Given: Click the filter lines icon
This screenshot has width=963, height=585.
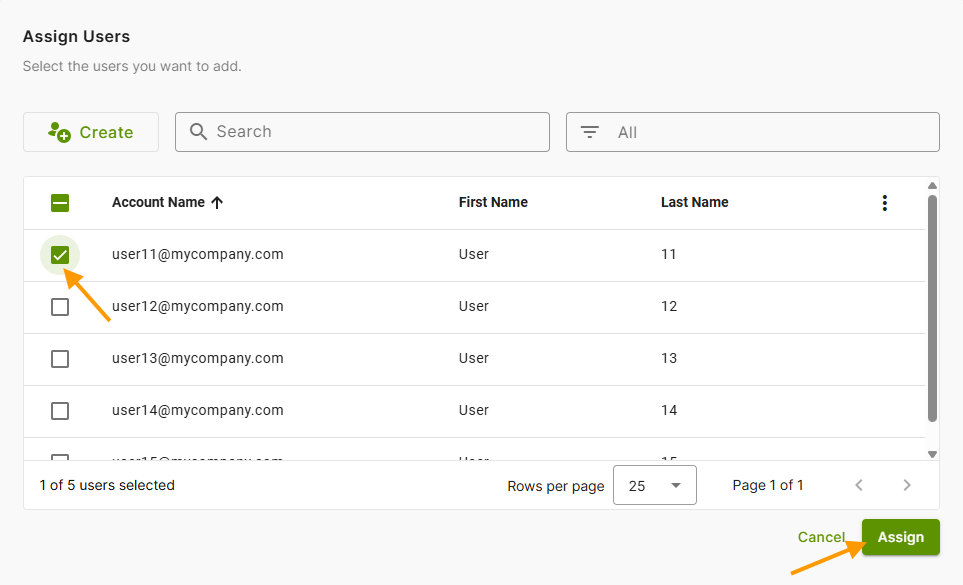Looking at the screenshot, I should click(590, 132).
